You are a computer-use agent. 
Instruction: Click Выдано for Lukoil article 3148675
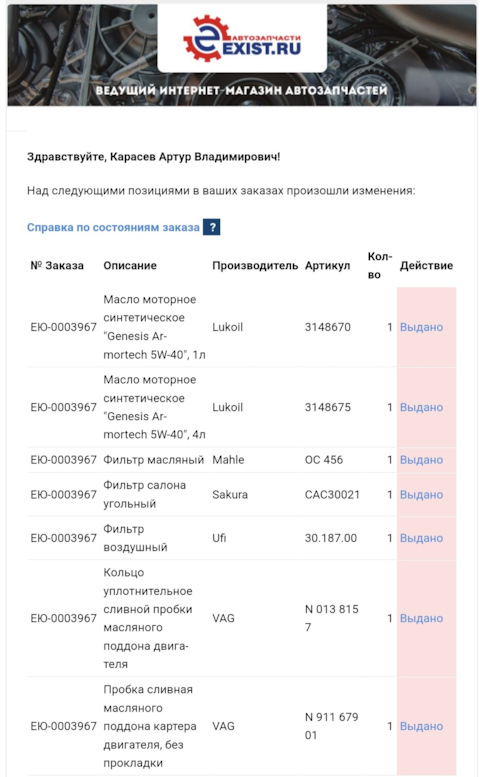click(421, 407)
